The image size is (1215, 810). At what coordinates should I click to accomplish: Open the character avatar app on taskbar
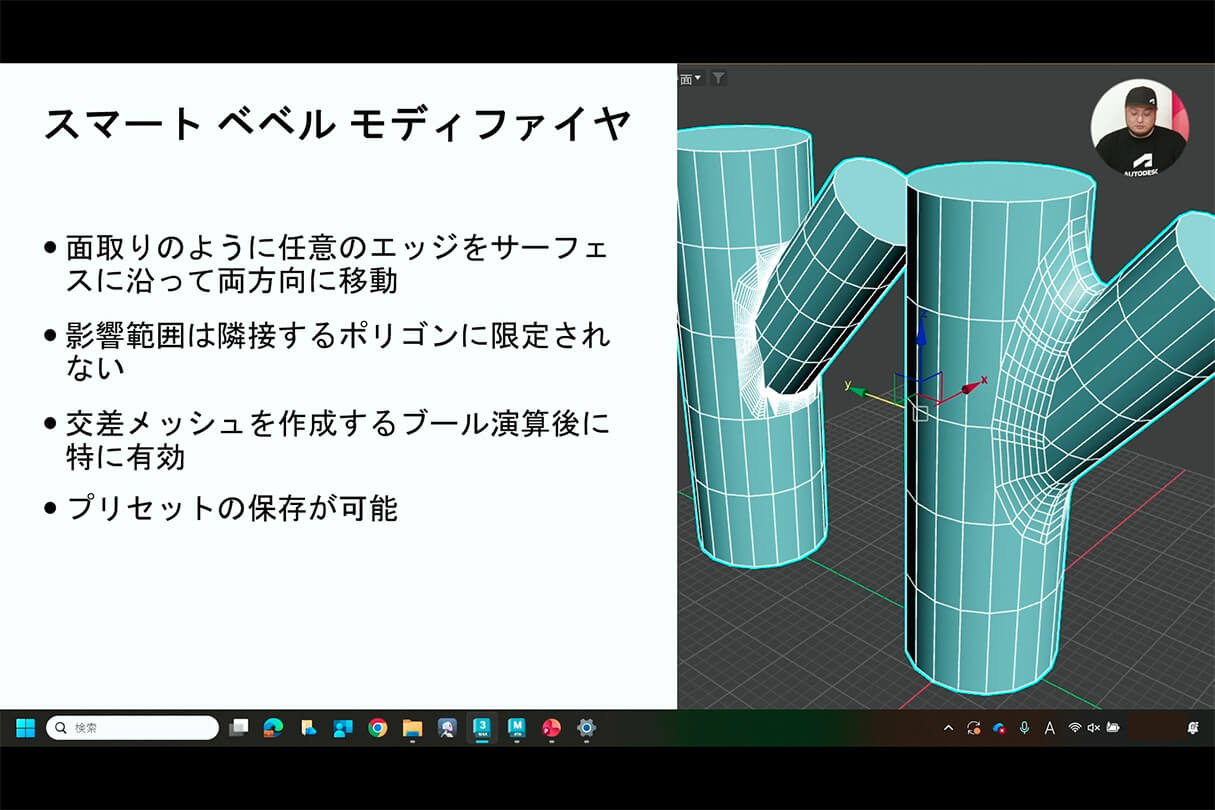click(x=447, y=728)
